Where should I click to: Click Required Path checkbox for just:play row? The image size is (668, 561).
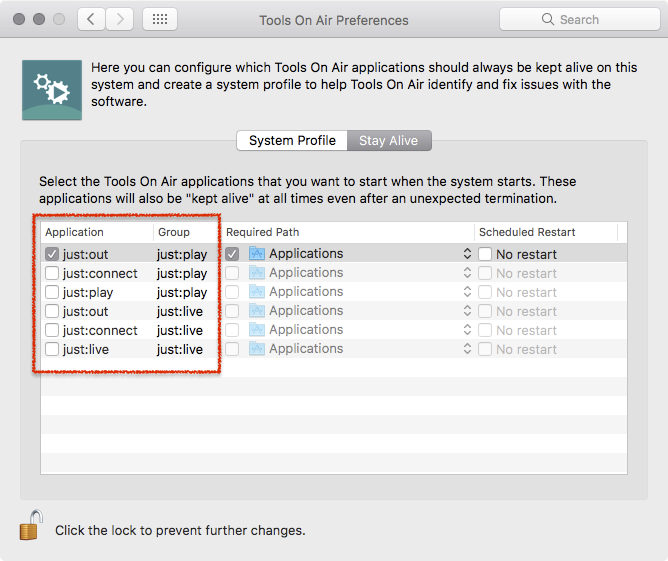(232, 292)
